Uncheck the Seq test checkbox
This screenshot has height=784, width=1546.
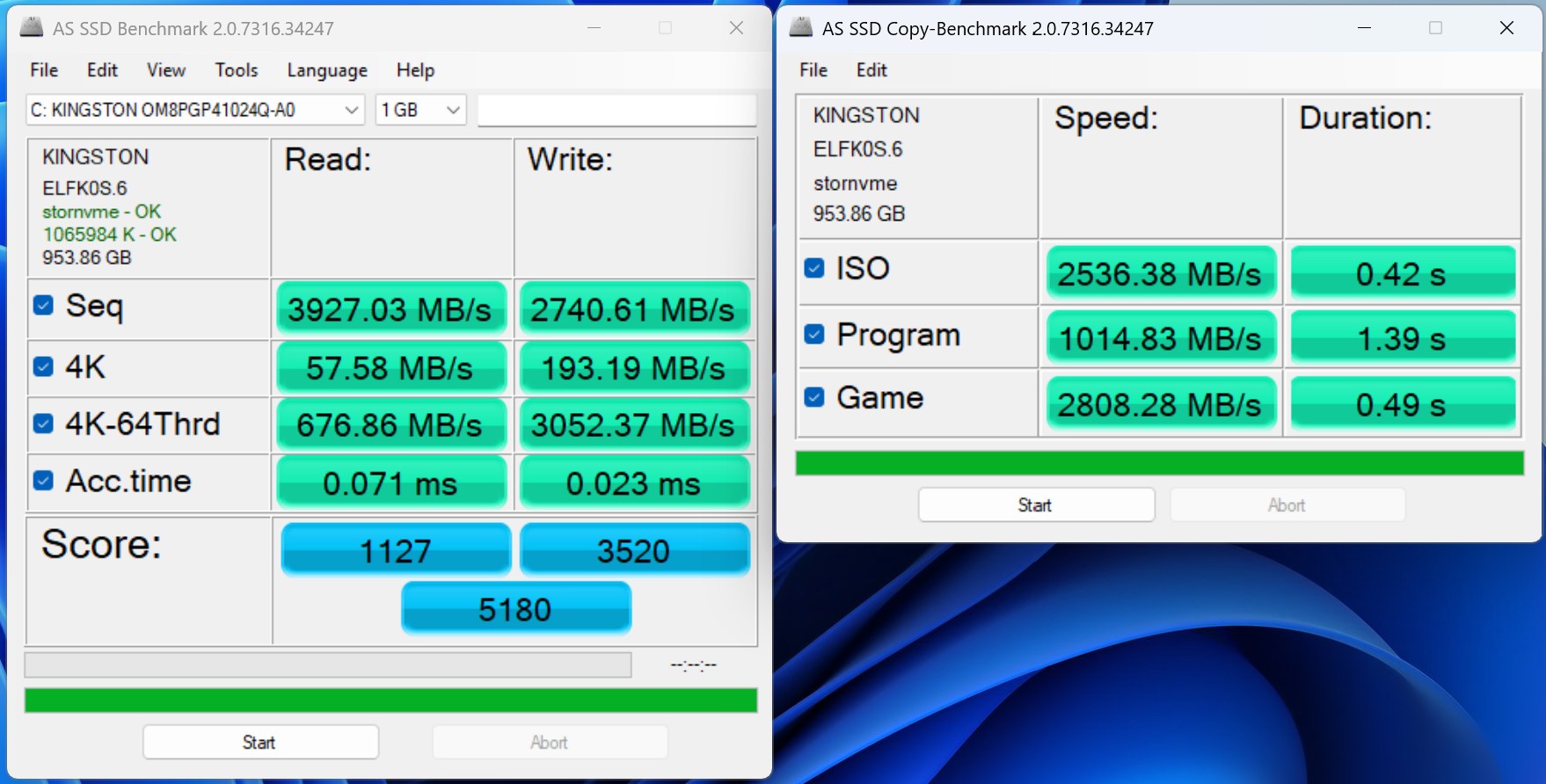43,305
